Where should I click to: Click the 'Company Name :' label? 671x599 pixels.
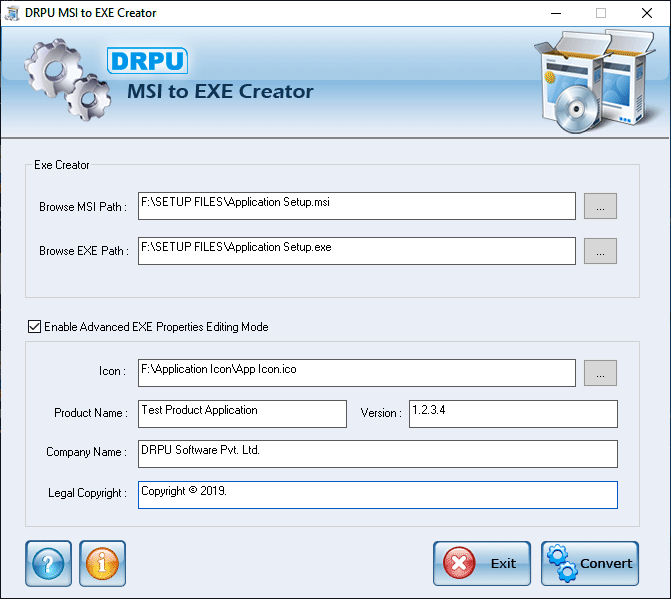86,452
